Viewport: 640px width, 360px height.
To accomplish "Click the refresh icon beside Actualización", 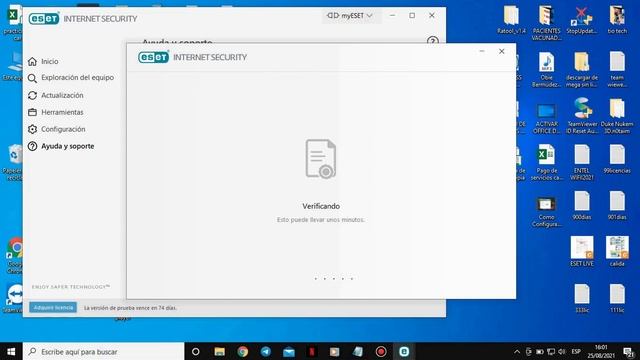I will pyautogui.click(x=32, y=96).
